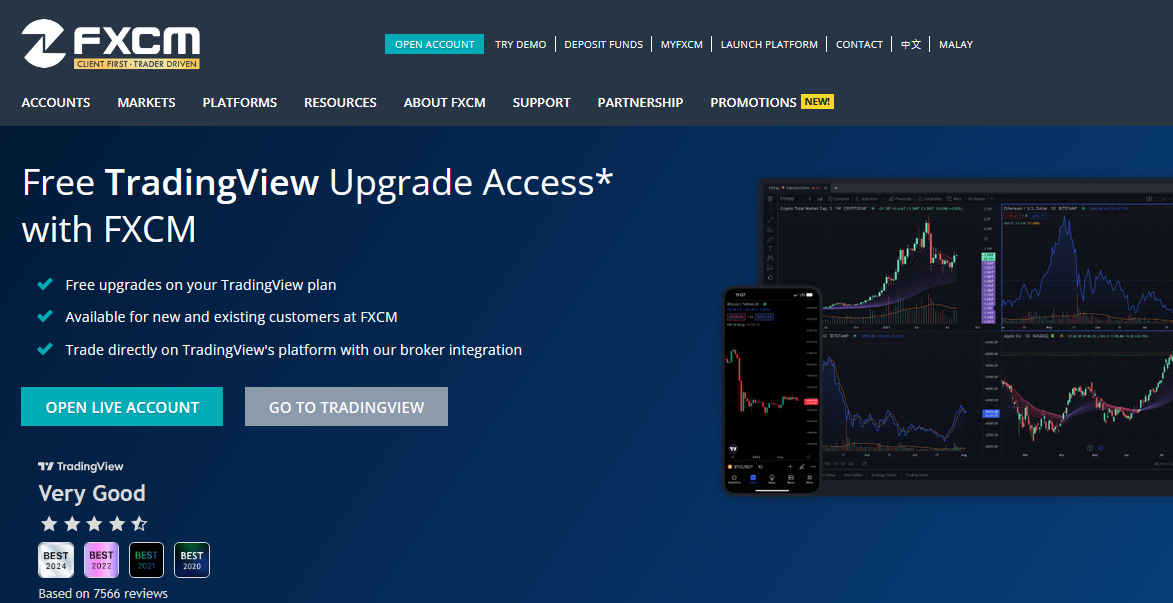Switch the site language to Malay
1173x603 pixels.
click(x=956, y=44)
